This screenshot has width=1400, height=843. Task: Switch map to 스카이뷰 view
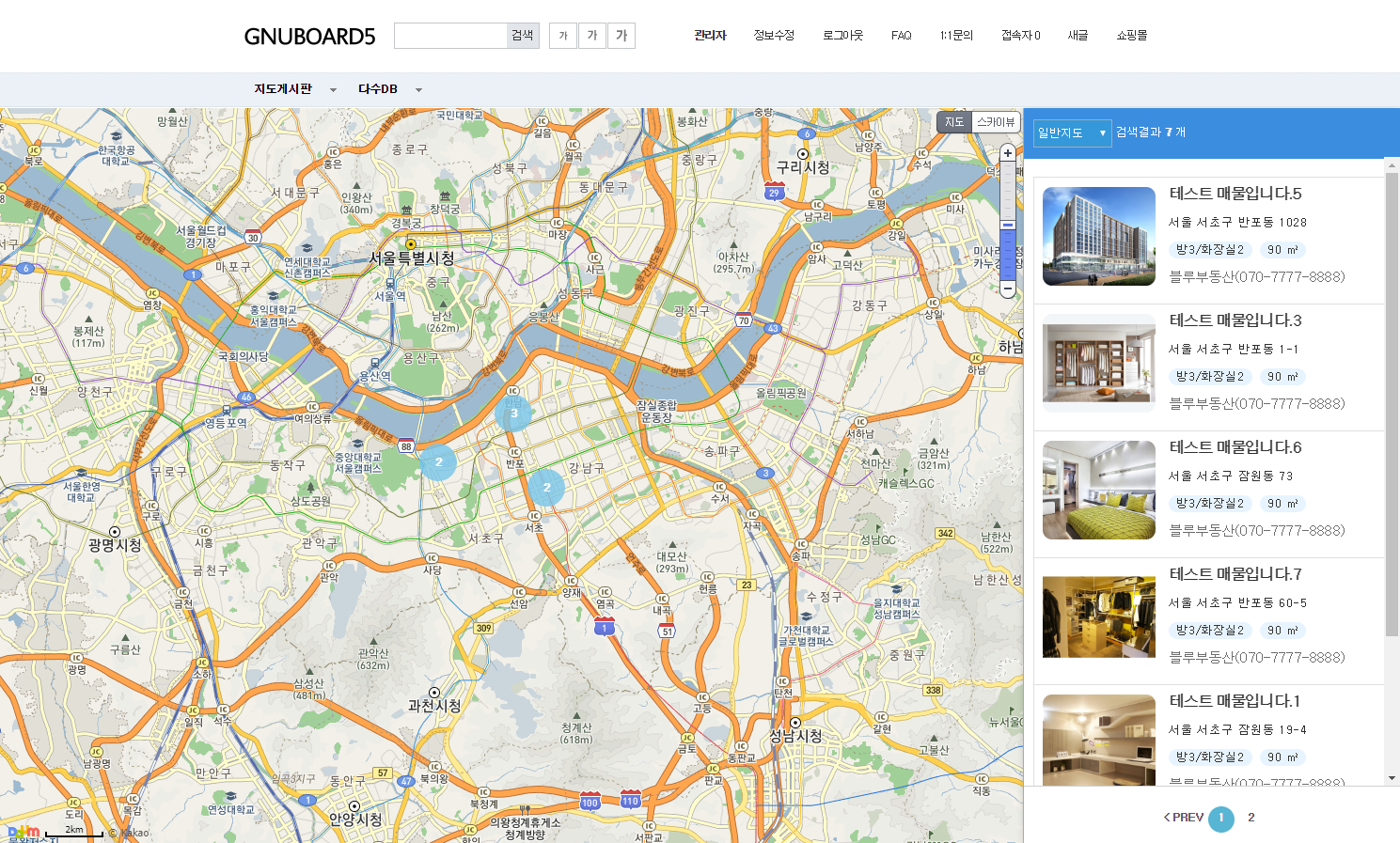996,122
